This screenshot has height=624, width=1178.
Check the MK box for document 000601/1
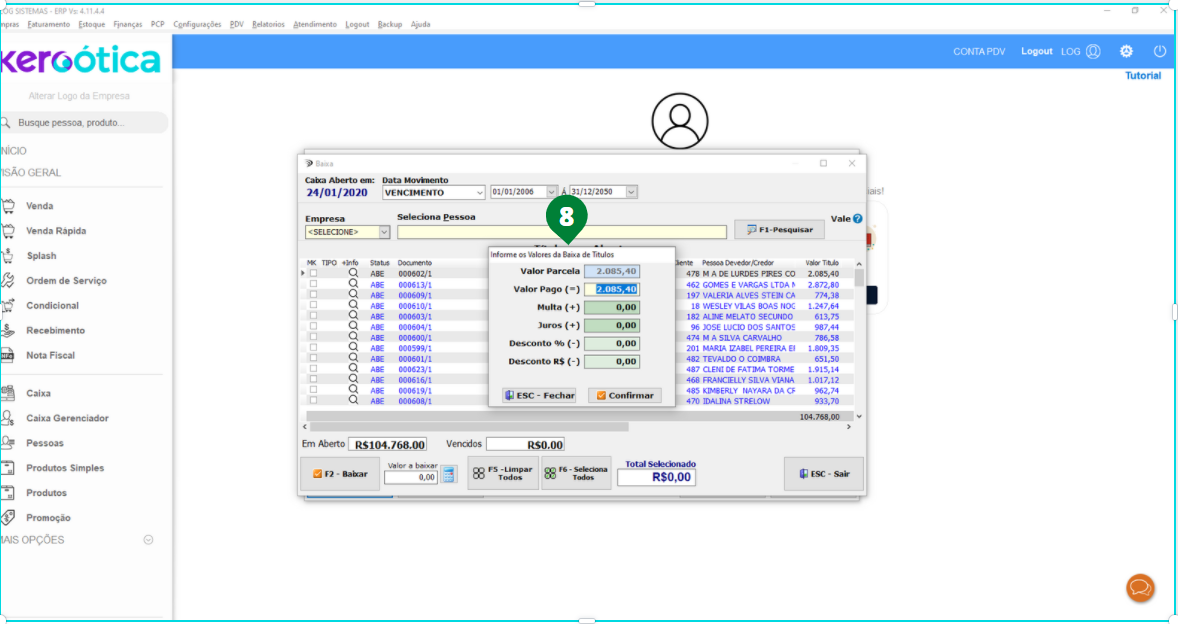(x=313, y=358)
